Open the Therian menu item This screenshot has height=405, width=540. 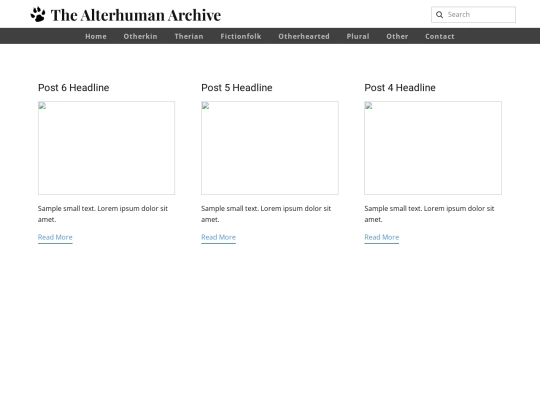point(189,36)
